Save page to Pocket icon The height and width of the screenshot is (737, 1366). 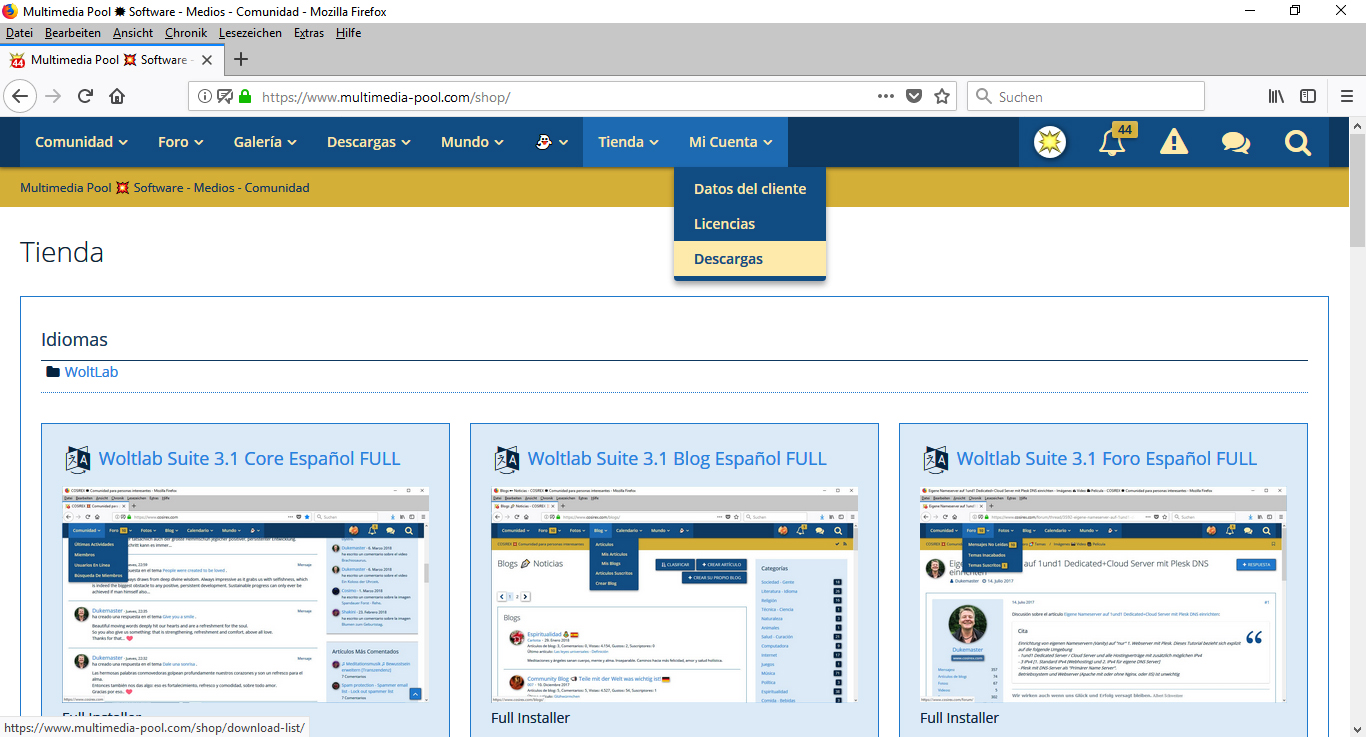point(913,97)
